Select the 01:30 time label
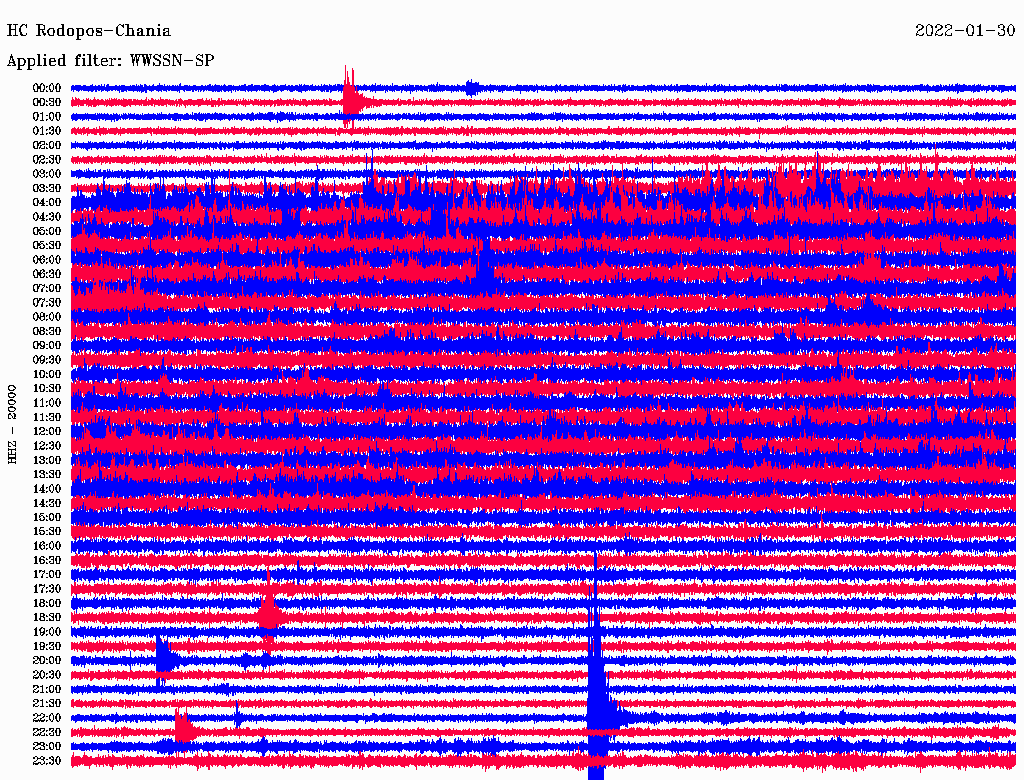 pos(46,131)
